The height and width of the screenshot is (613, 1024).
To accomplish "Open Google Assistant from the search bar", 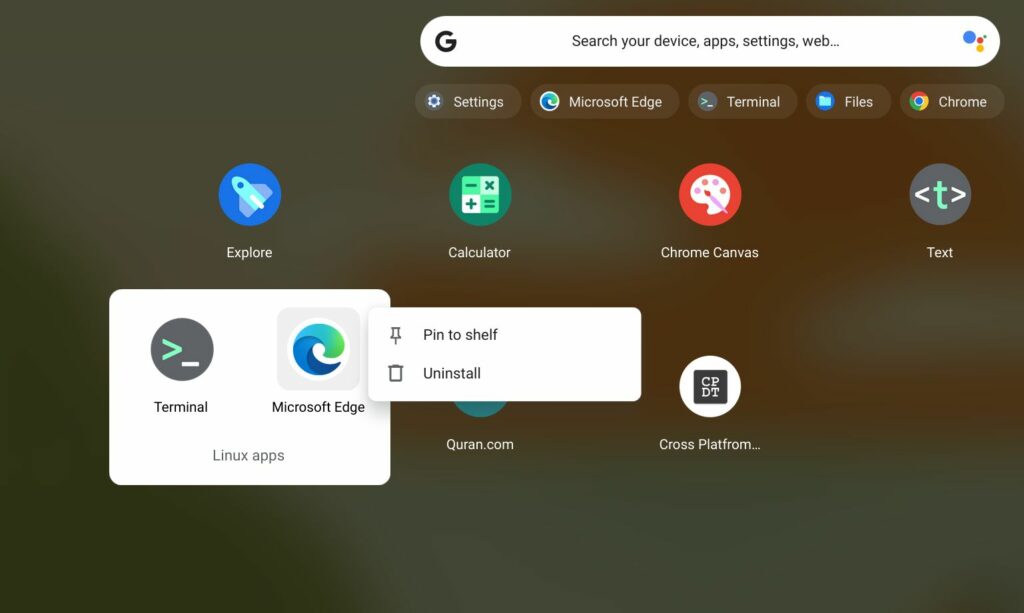I will tap(973, 40).
